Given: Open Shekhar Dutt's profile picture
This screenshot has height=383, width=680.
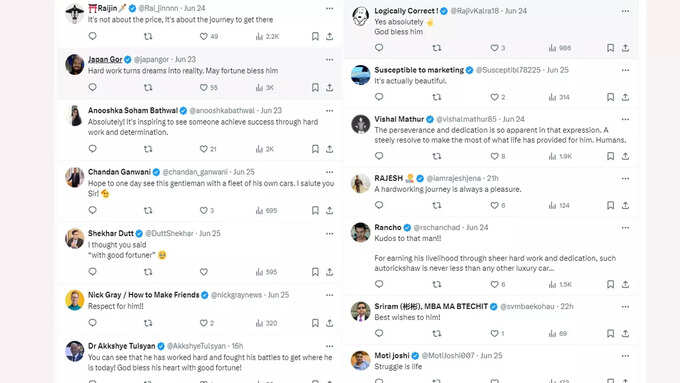Looking at the screenshot, I should coord(75,239).
